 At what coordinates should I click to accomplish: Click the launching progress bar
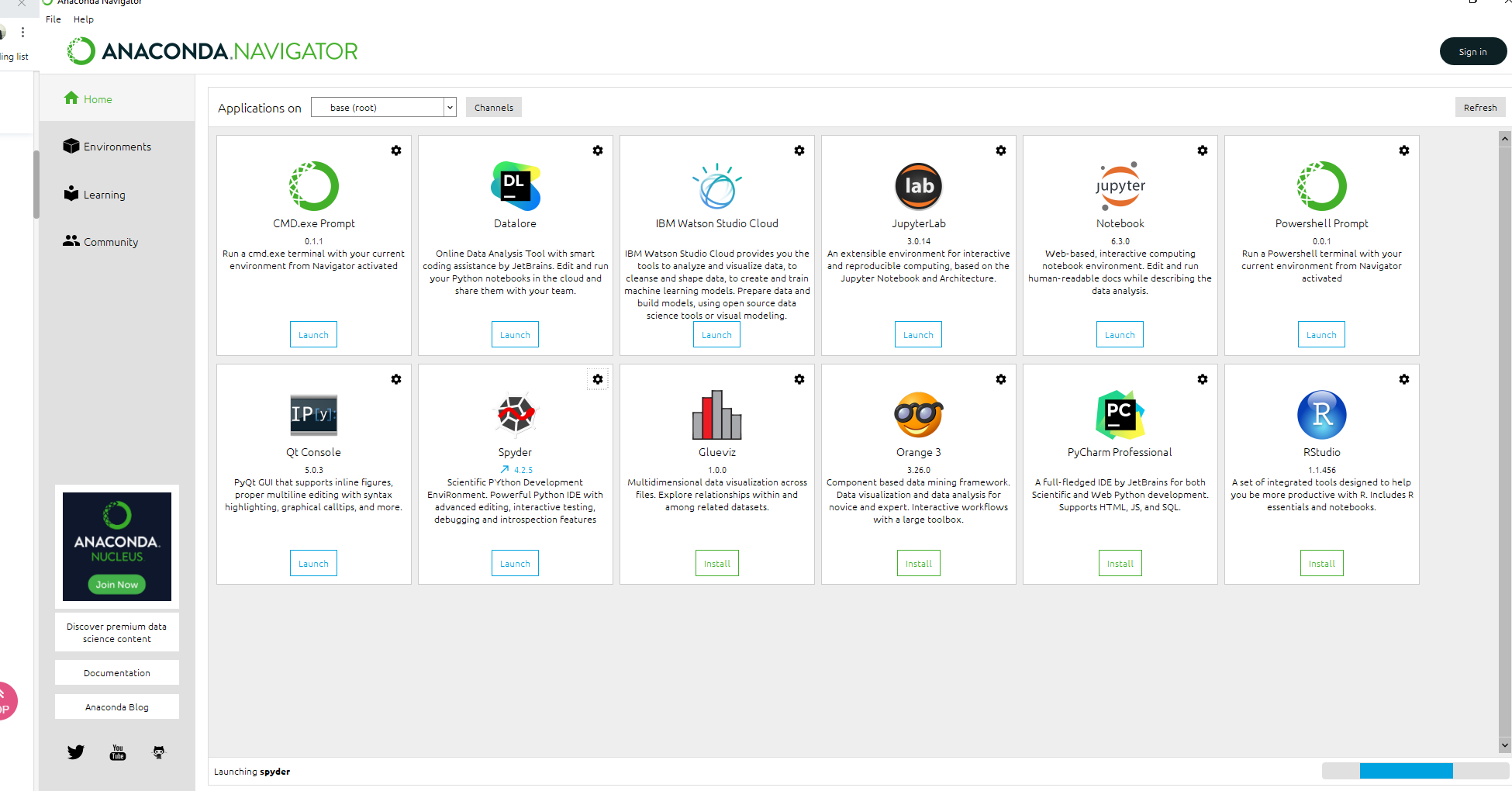tap(1415, 771)
